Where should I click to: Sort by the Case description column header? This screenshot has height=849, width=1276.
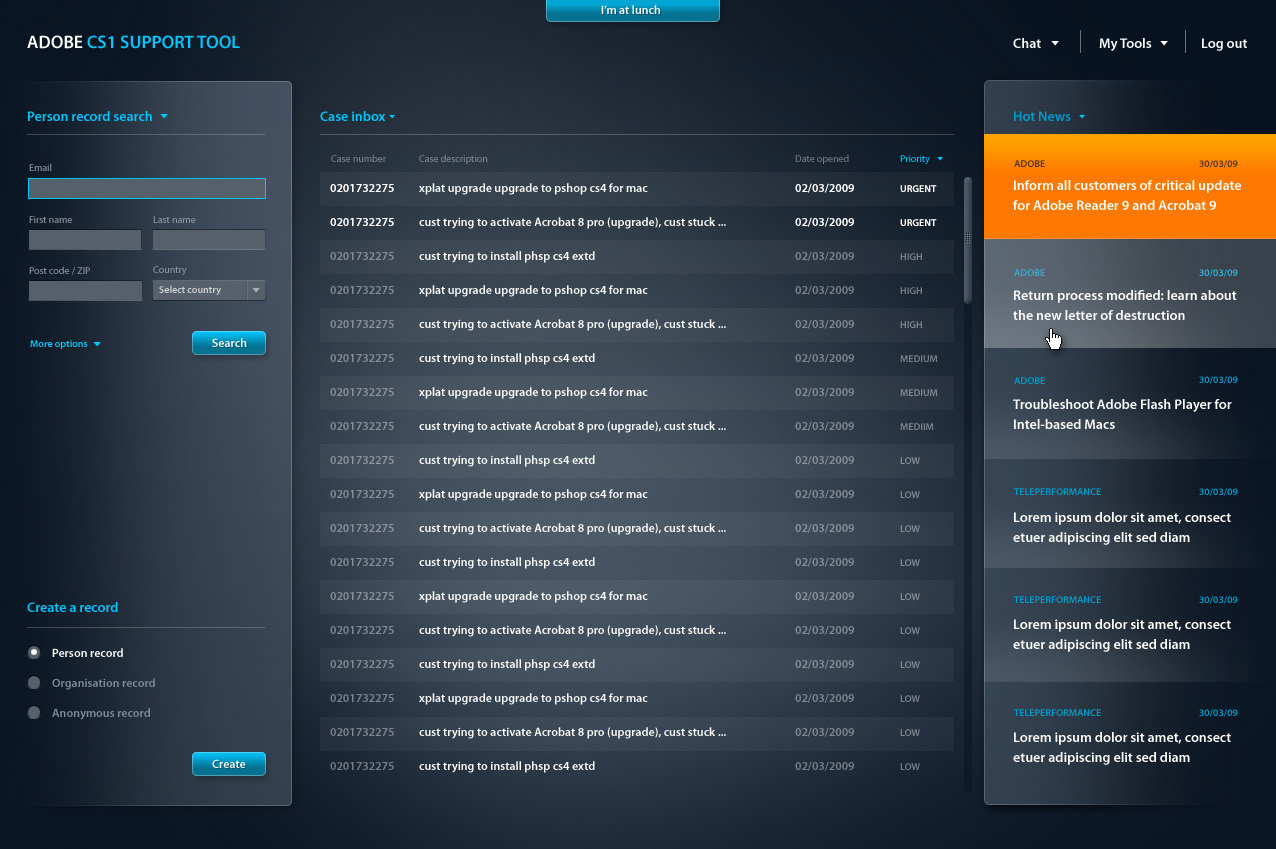coord(453,158)
